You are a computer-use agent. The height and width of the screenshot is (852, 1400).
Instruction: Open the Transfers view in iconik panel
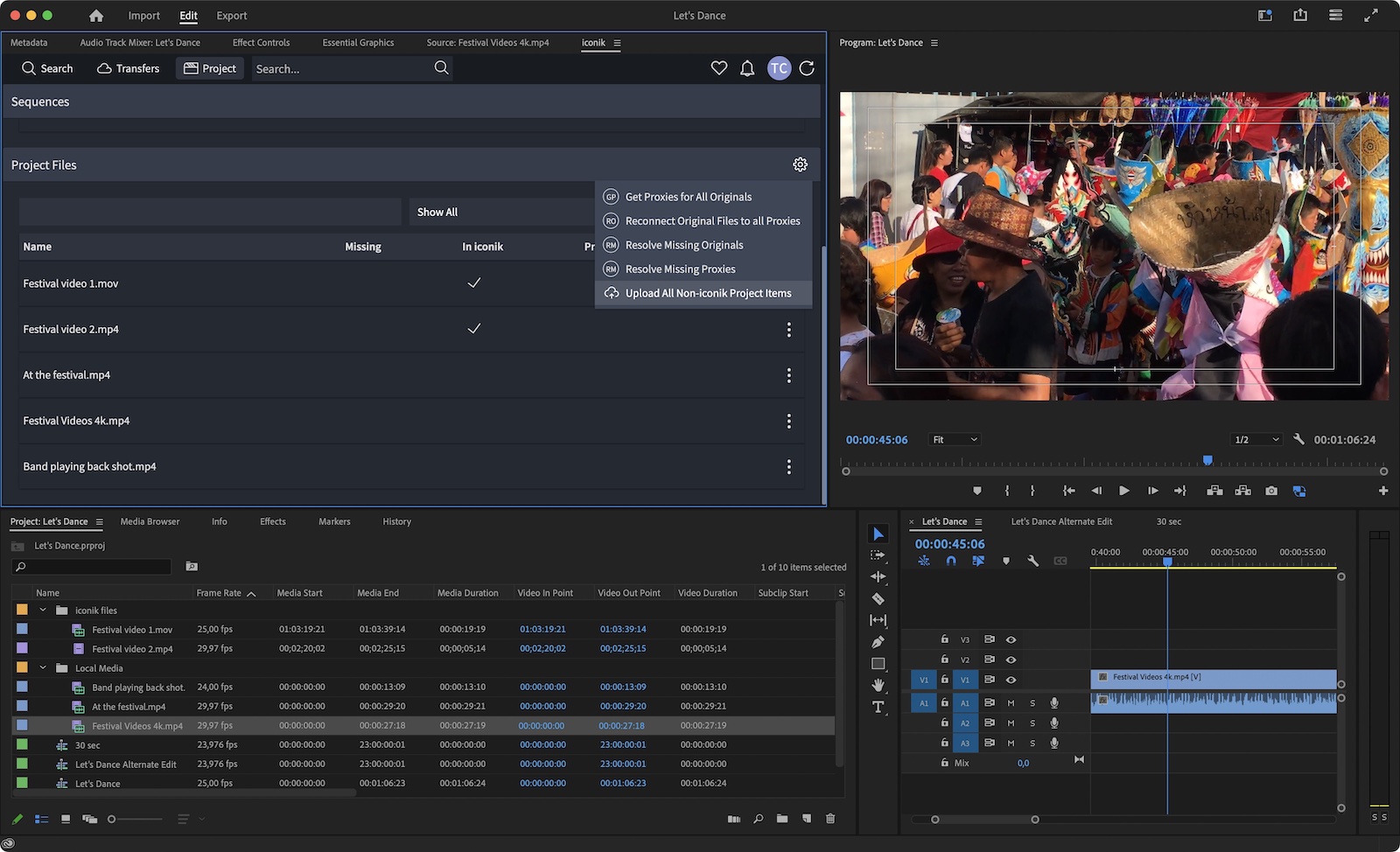128,67
